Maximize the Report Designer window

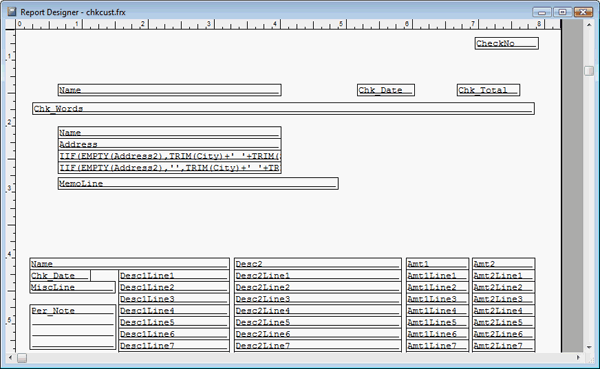pos(562,12)
